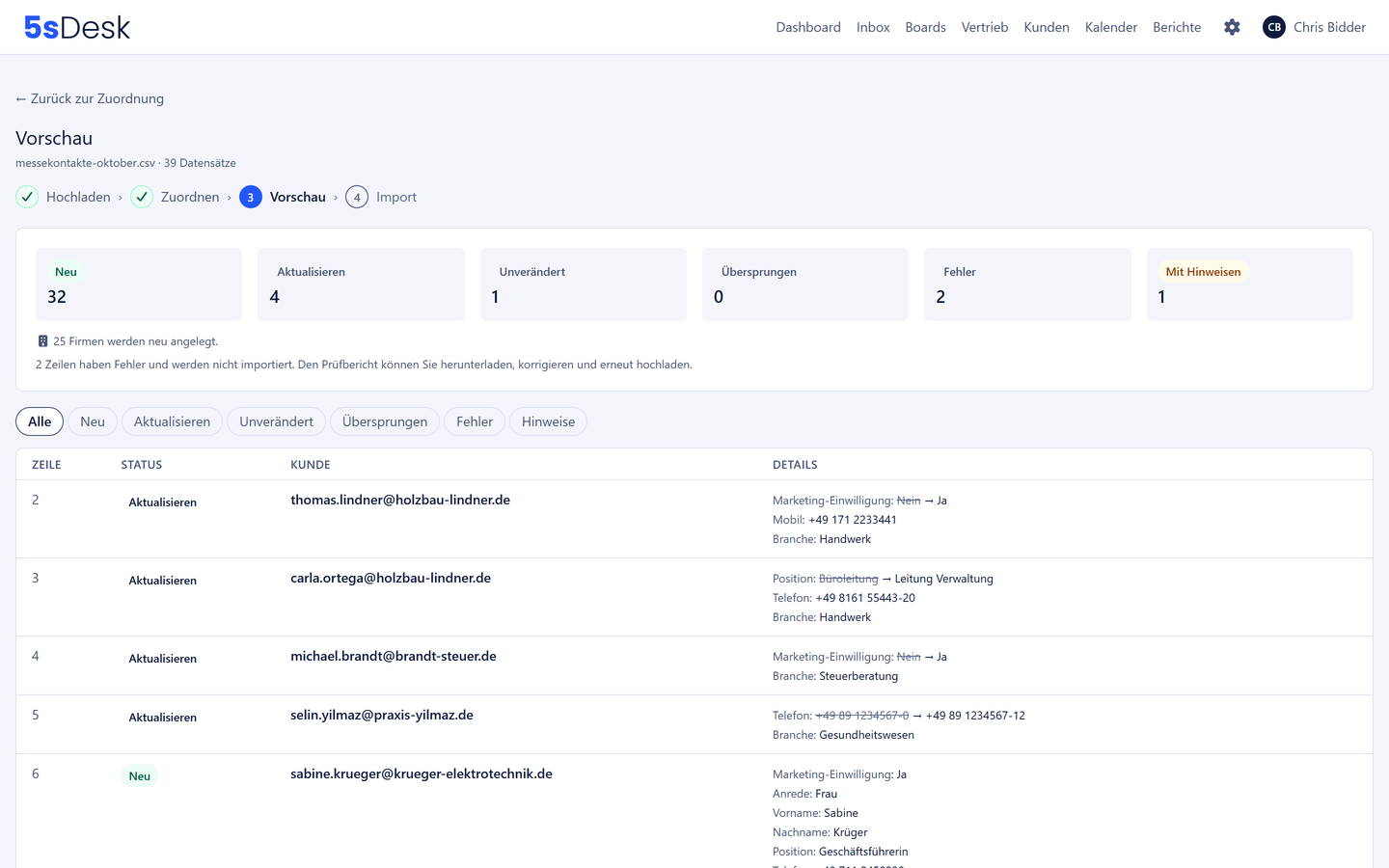The height and width of the screenshot is (868, 1389).
Task: Click the step 4 Import circle
Action: click(357, 197)
